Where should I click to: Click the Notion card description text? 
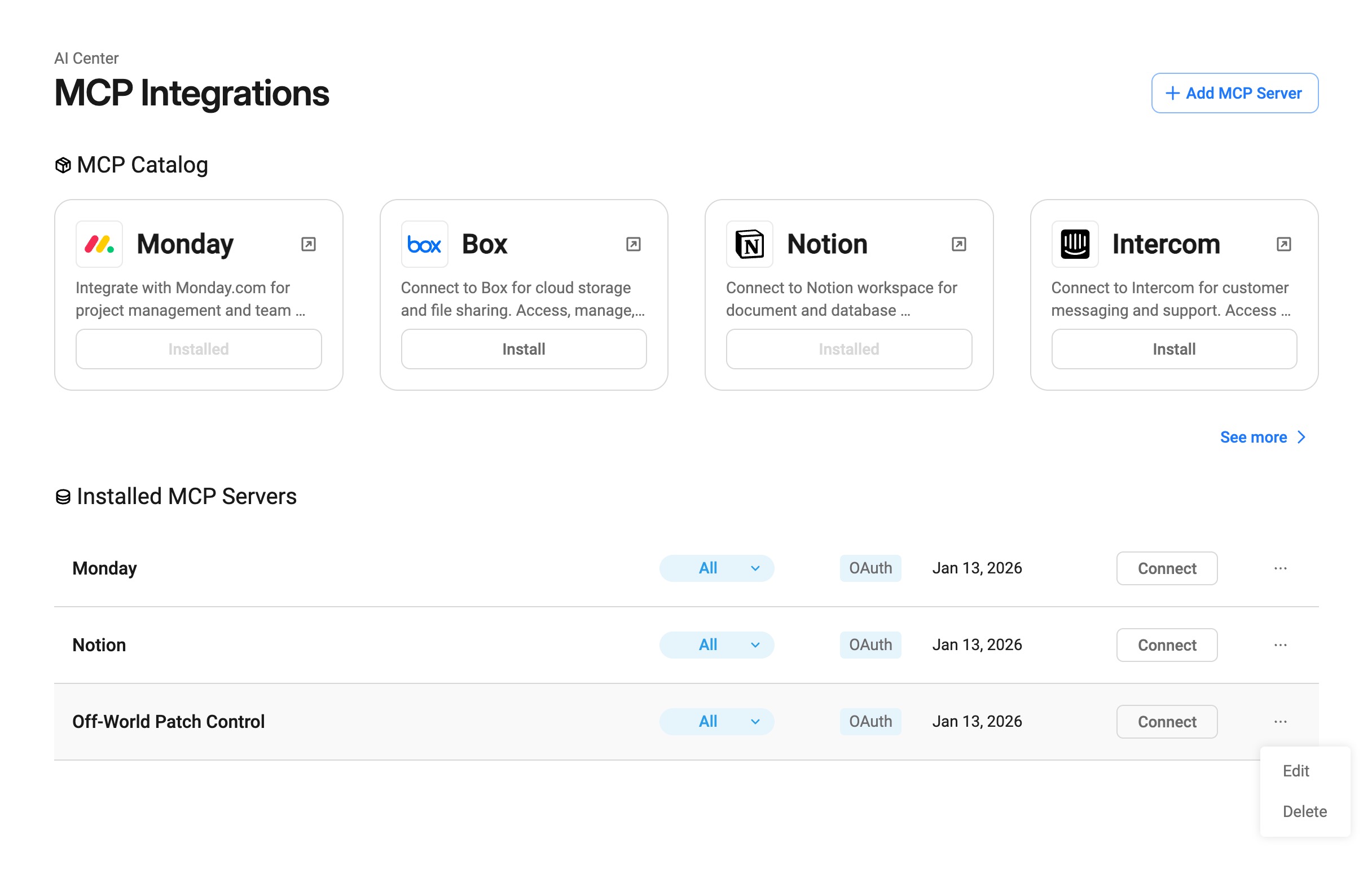click(x=842, y=299)
